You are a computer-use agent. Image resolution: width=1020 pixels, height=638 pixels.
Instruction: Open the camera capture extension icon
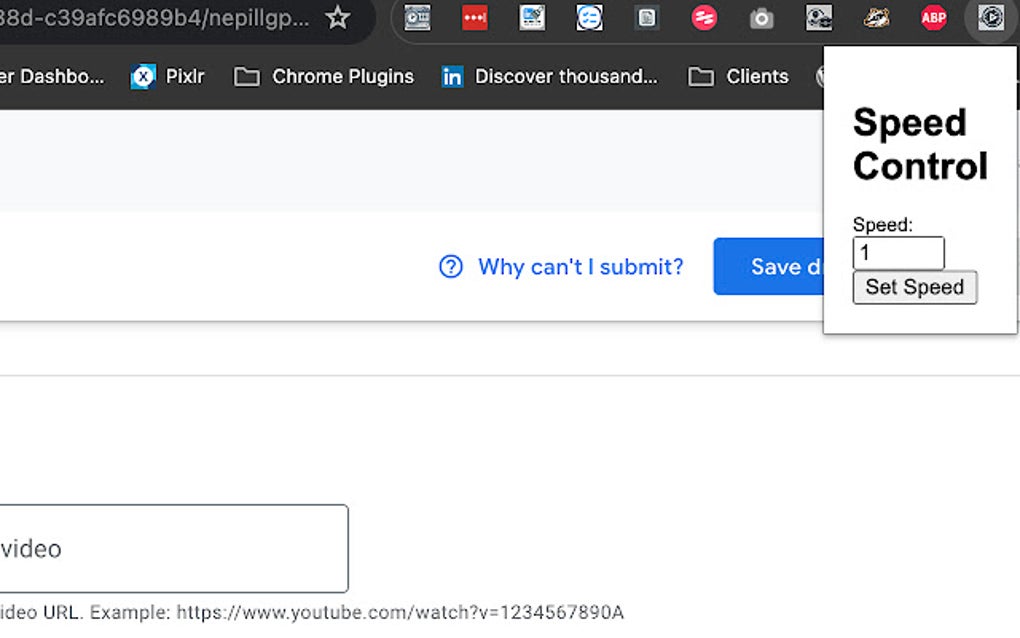[x=761, y=18]
